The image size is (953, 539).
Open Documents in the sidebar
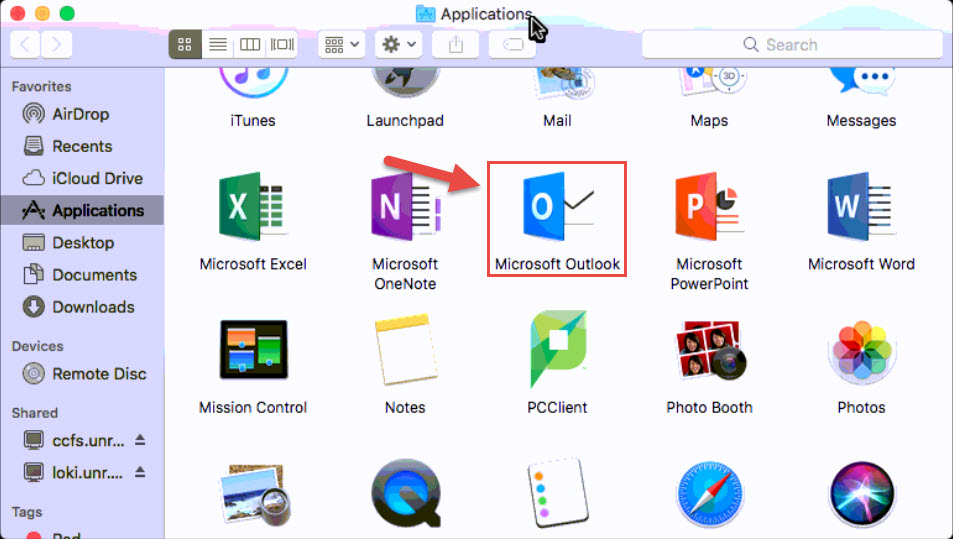point(82,275)
